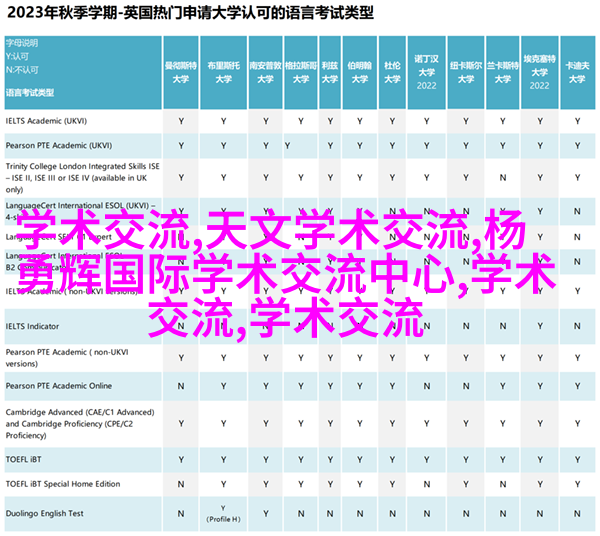Click the N:不认可 legend line
The width and height of the screenshot is (600, 536).
pyautogui.click(x=22, y=70)
